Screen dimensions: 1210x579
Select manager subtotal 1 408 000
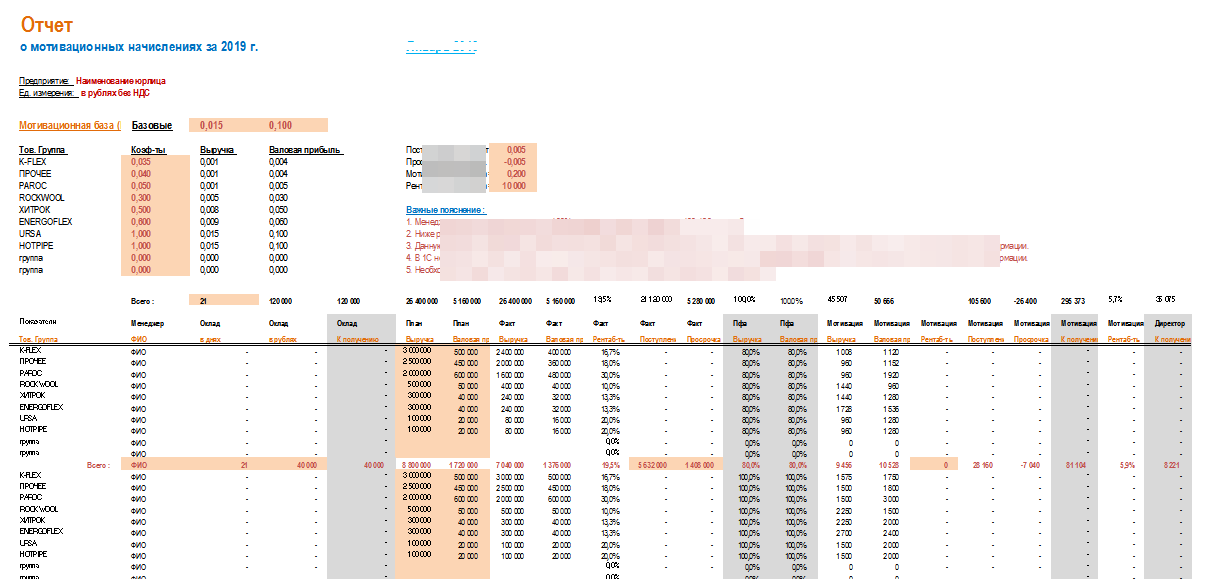pos(697,464)
